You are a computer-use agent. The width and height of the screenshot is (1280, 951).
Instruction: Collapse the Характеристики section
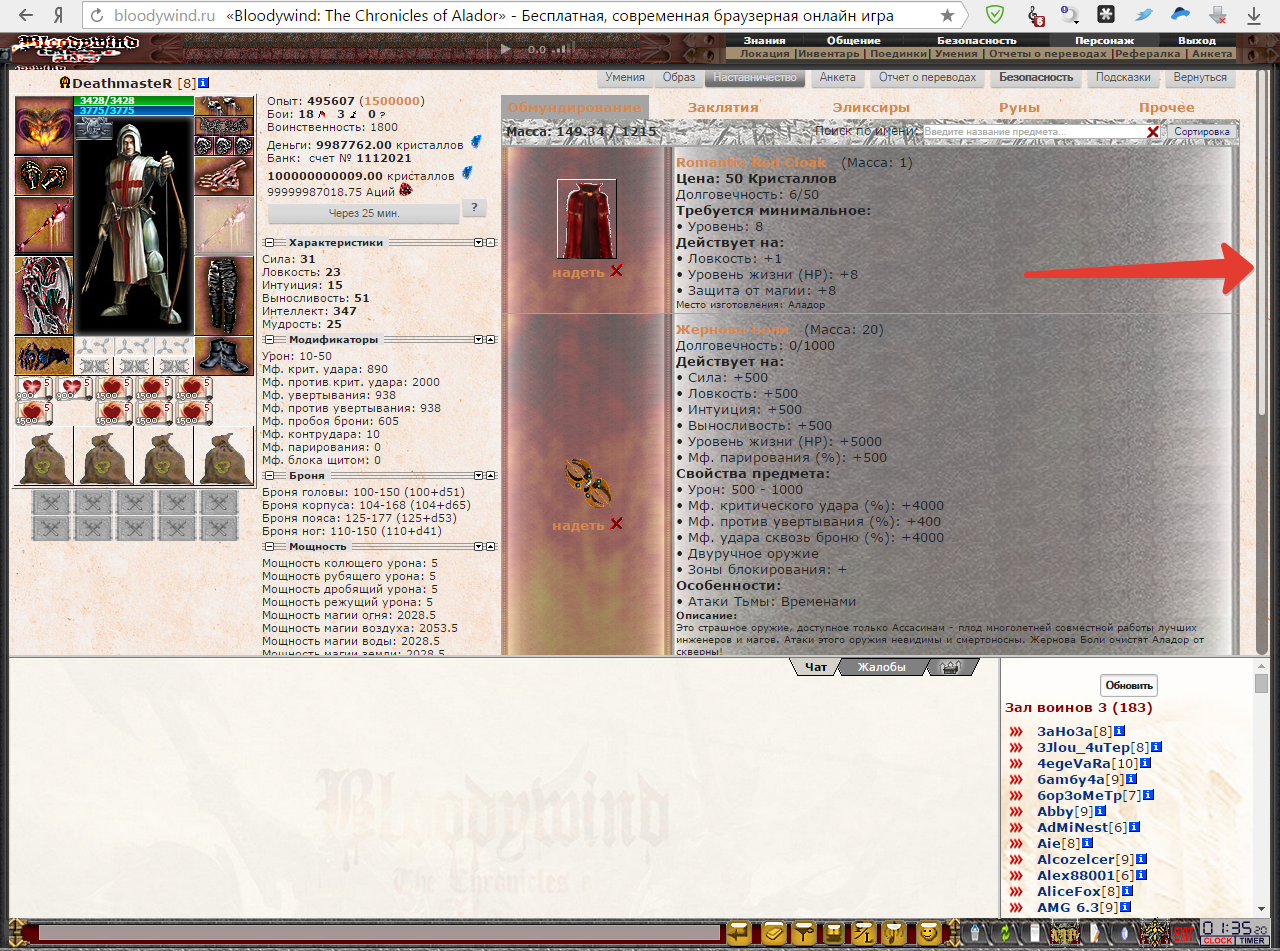[269, 243]
